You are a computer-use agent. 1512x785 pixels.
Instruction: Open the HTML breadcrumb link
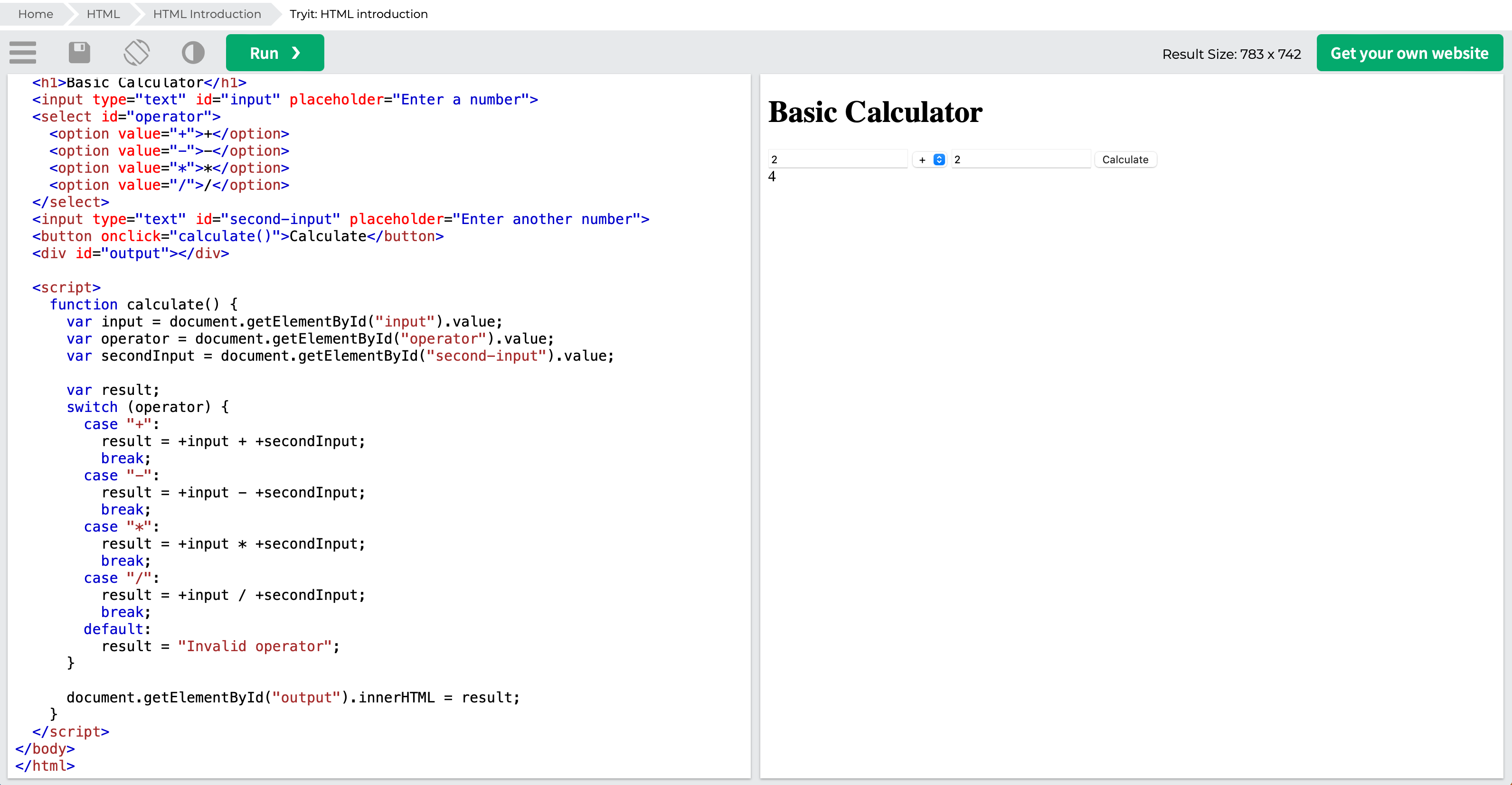(104, 14)
